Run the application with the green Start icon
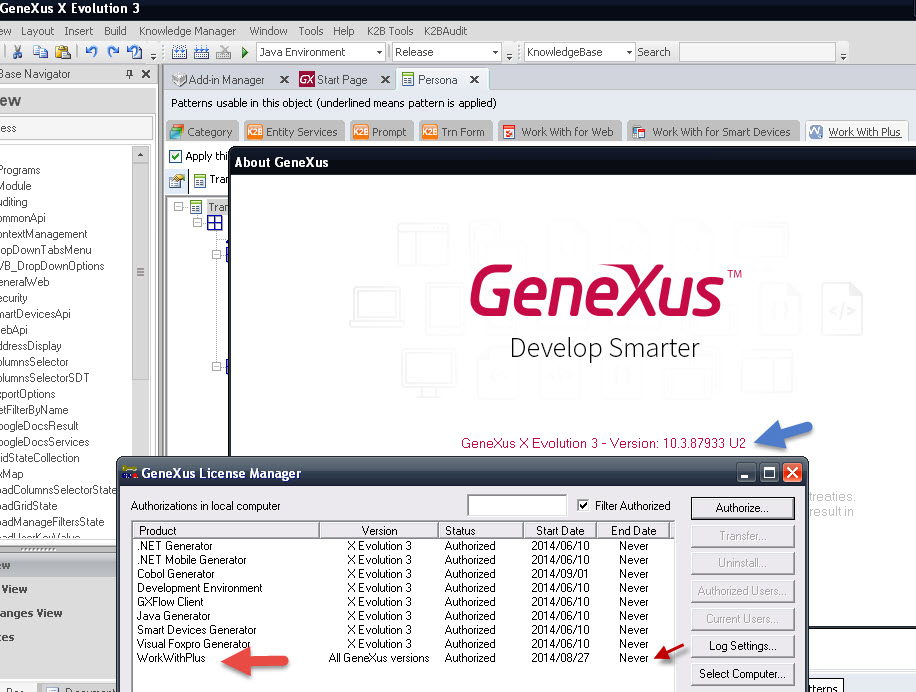This screenshot has height=692, width=916. (244, 52)
